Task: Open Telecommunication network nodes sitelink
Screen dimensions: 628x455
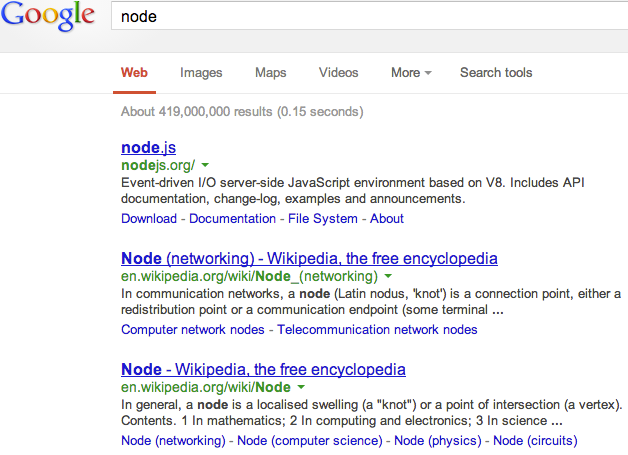Action: pos(377,330)
